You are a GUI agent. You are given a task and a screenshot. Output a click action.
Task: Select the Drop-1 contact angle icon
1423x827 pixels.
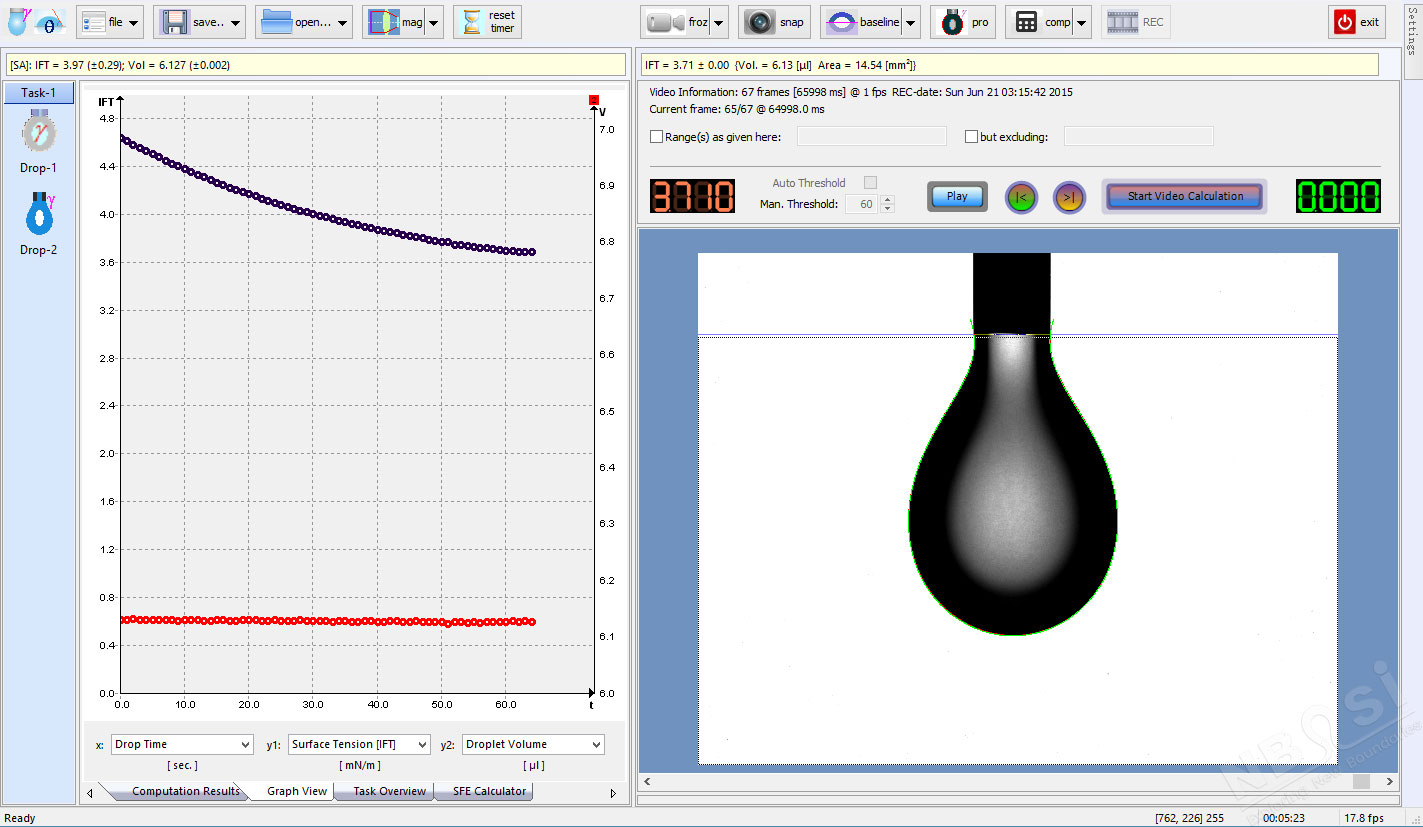[x=39, y=131]
